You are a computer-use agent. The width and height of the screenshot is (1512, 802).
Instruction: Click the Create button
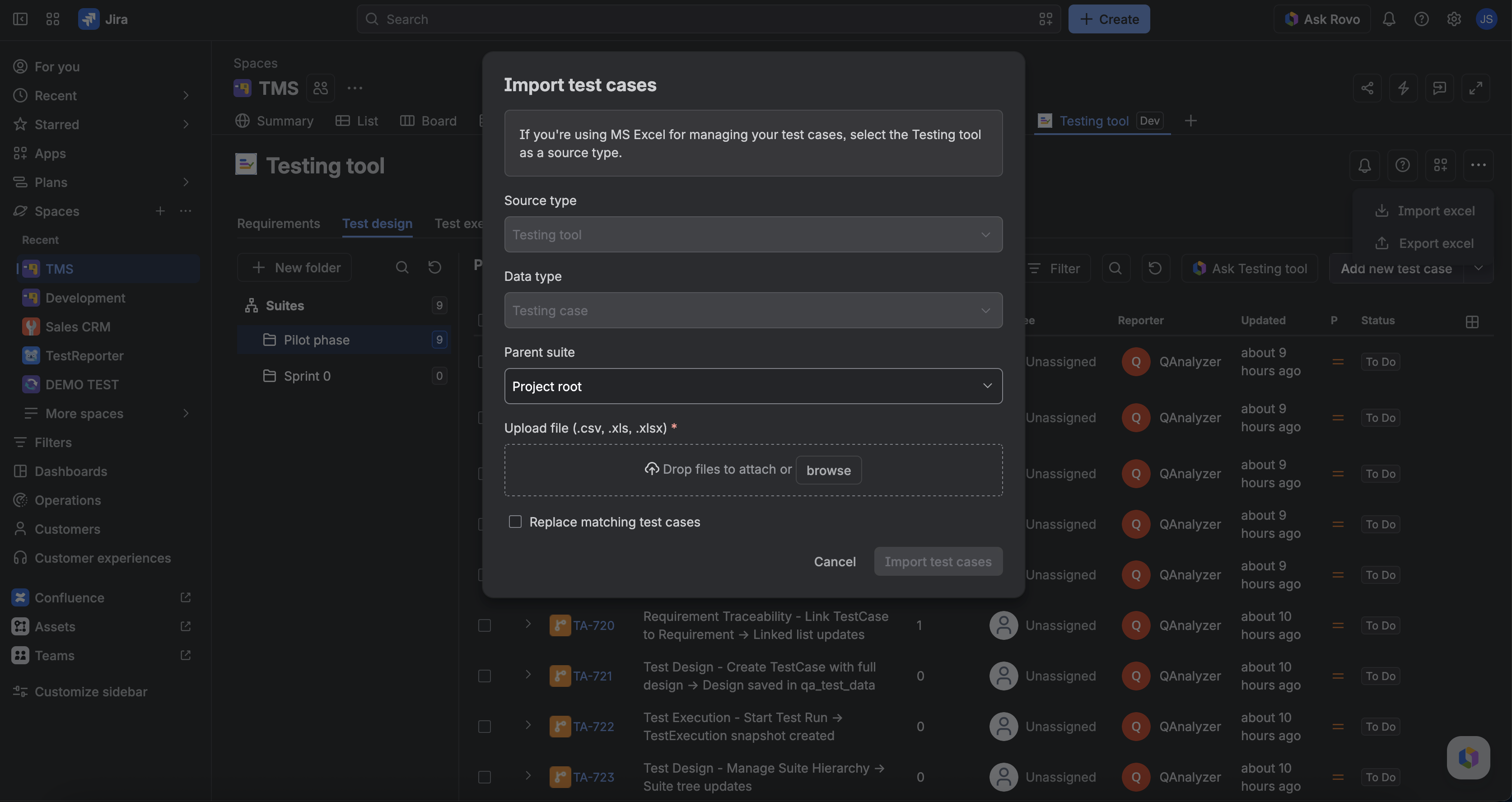click(1109, 19)
